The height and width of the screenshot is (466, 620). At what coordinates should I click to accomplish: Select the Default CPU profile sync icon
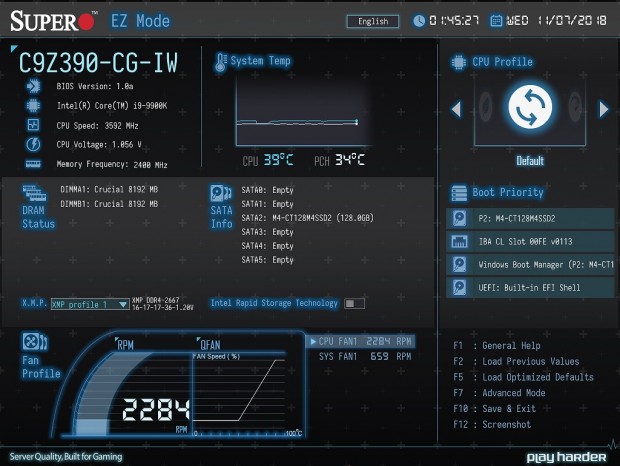pyautogui.click(x=530, y=107)
